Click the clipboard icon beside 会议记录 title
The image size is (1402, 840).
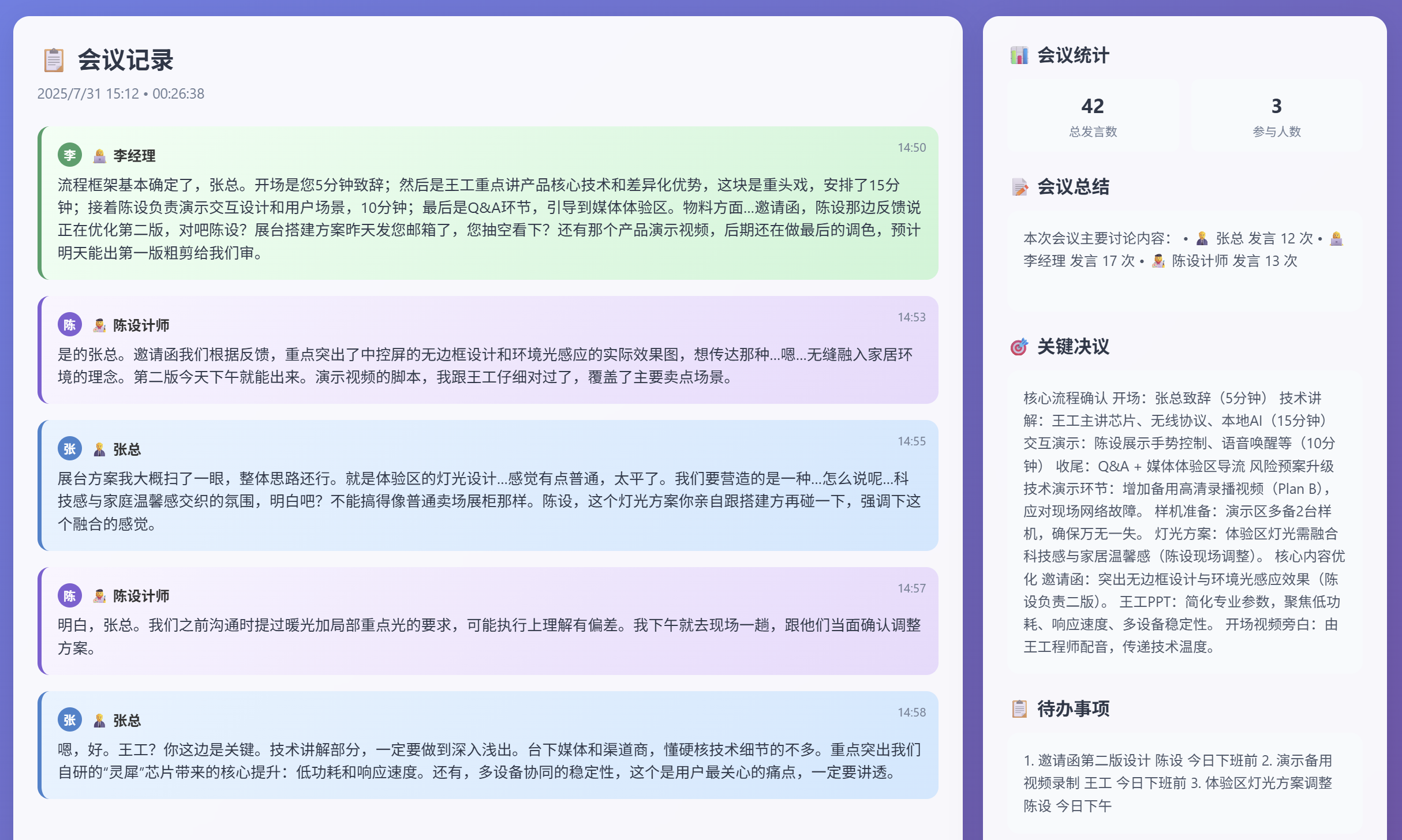[x=54, y=60]
